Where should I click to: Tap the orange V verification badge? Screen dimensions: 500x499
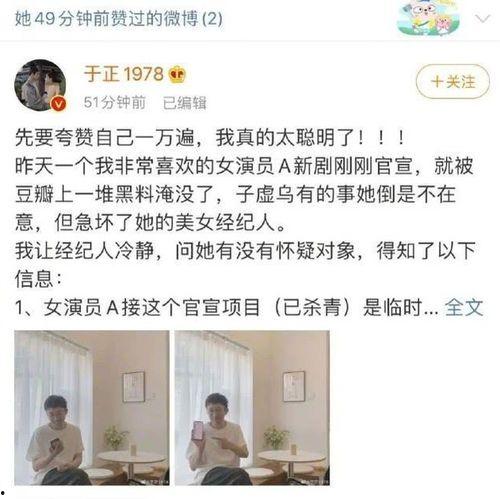click(59, 104)
